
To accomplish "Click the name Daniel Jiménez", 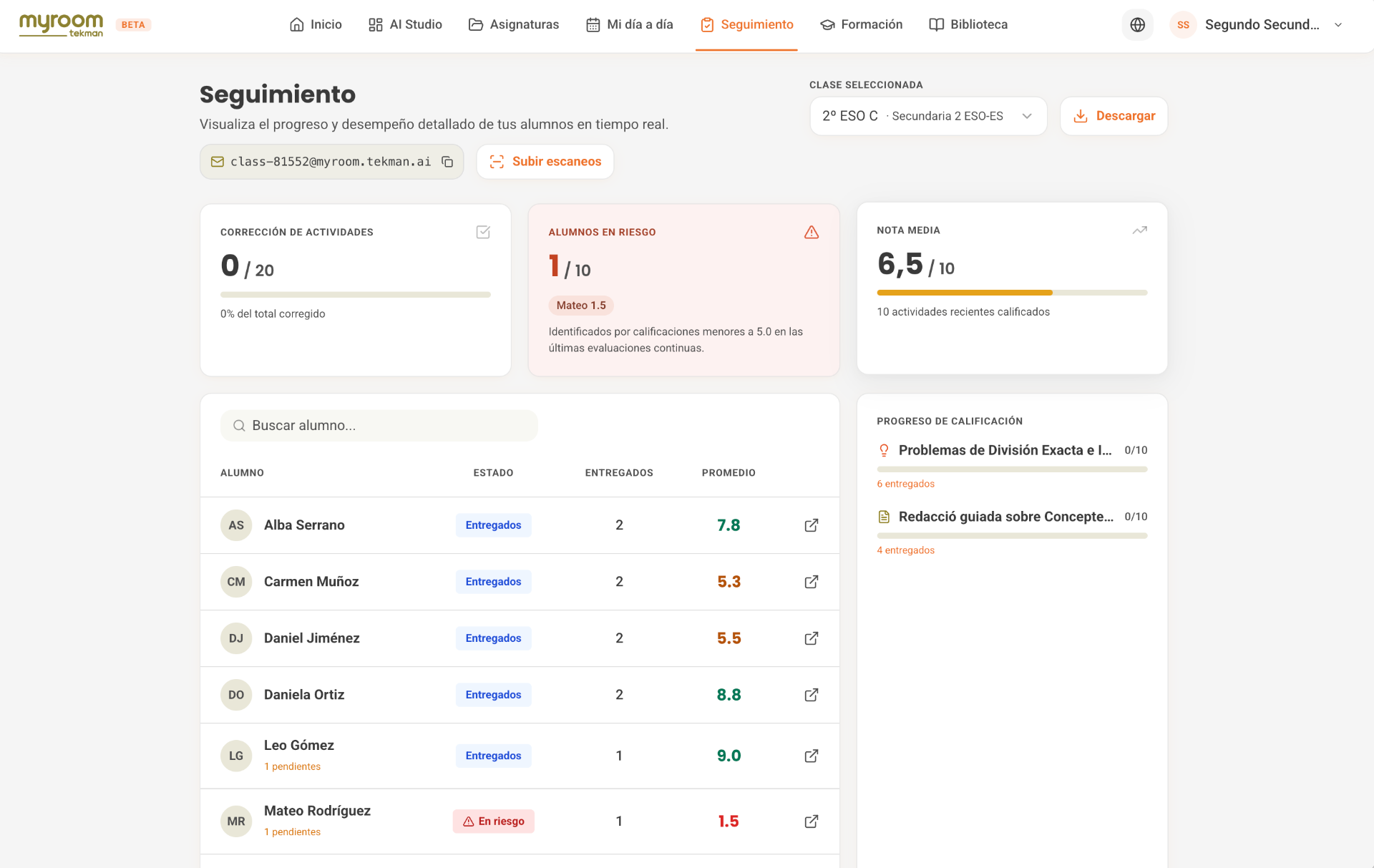I will click(311, 638).
